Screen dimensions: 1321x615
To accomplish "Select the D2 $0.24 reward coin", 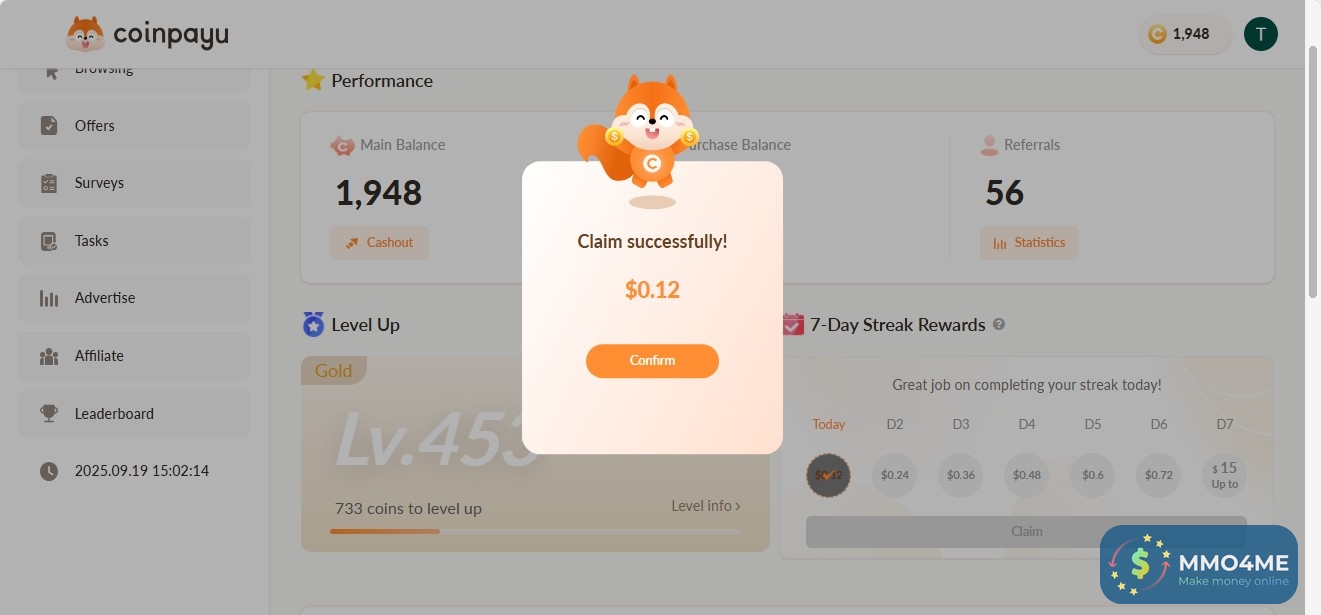I will point(894,475).
